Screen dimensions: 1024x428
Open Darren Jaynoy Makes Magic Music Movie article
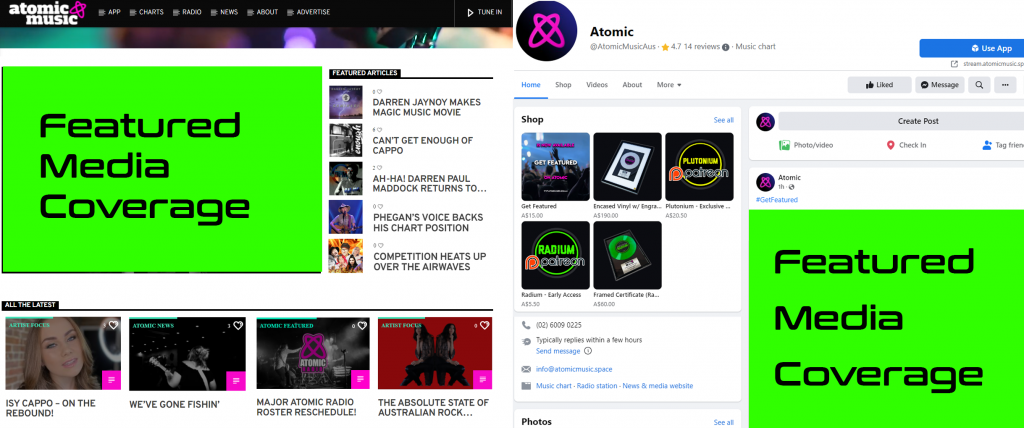tap(426, 107)
